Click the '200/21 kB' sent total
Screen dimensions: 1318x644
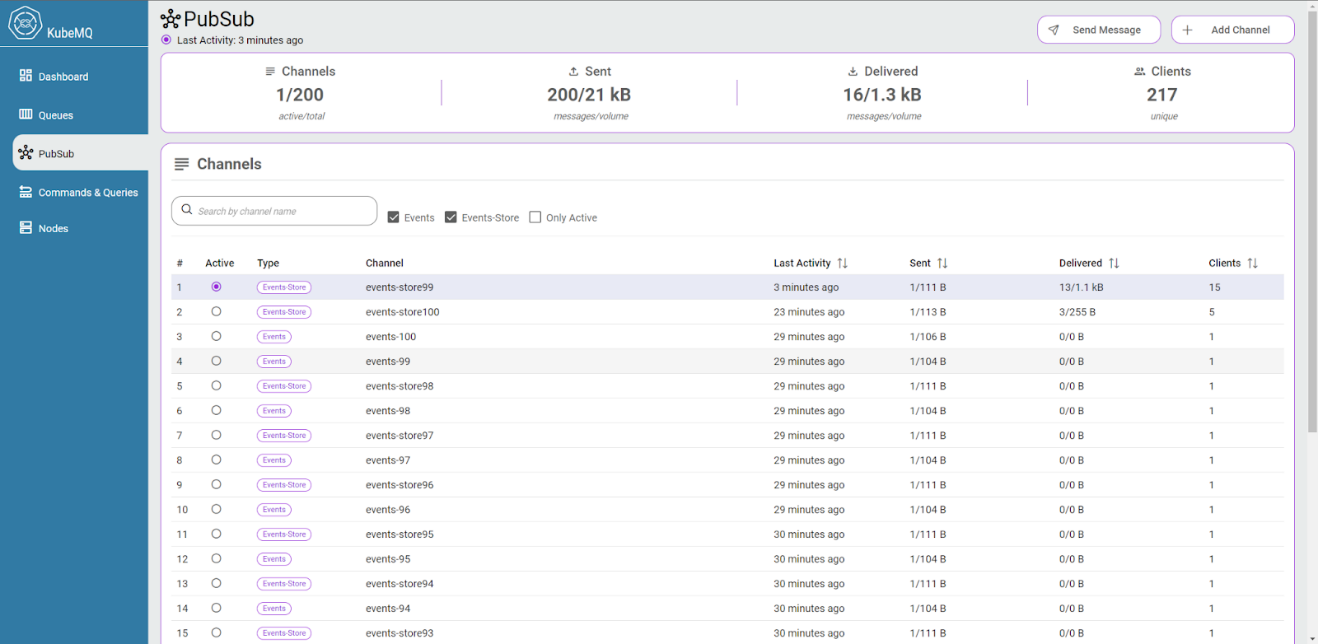click(589, 95)
